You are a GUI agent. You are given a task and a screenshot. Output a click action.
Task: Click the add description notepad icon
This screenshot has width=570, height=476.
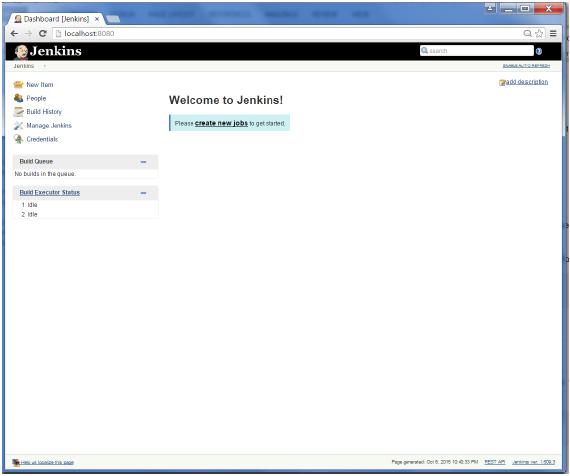tap(502, 83)
